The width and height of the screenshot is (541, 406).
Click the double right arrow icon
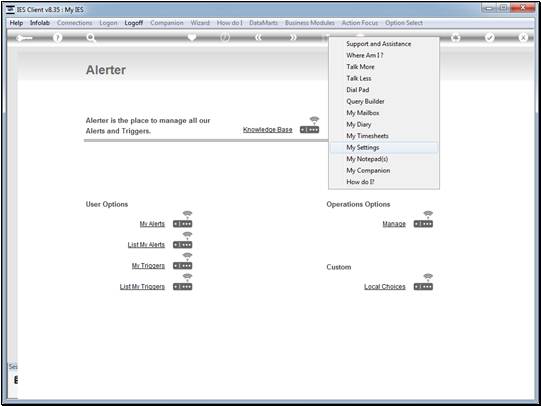(293, 37)
